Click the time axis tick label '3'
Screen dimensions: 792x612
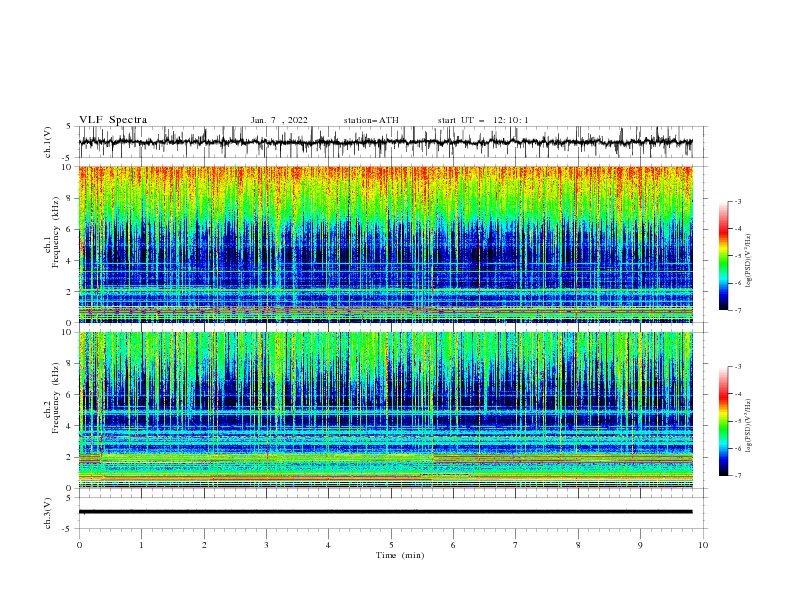pos(266,545)
